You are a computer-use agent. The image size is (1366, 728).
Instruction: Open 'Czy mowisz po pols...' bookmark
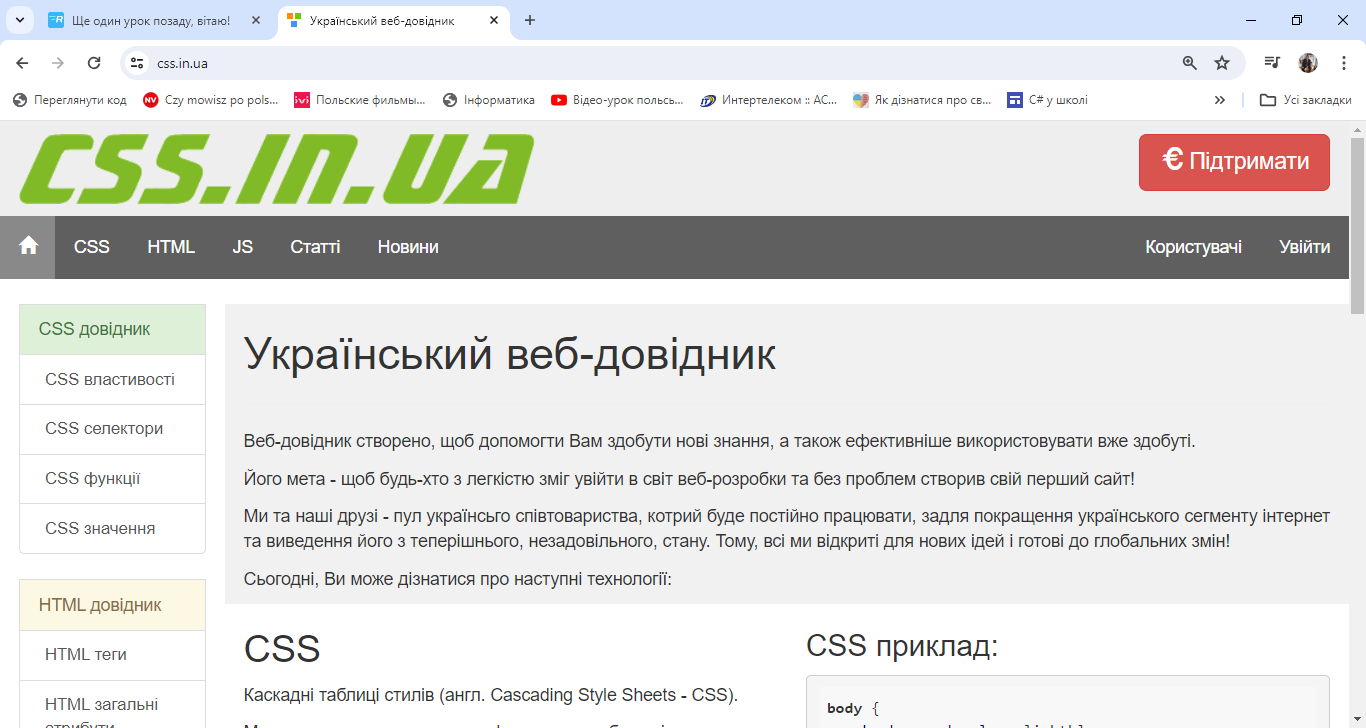point(211,100)
